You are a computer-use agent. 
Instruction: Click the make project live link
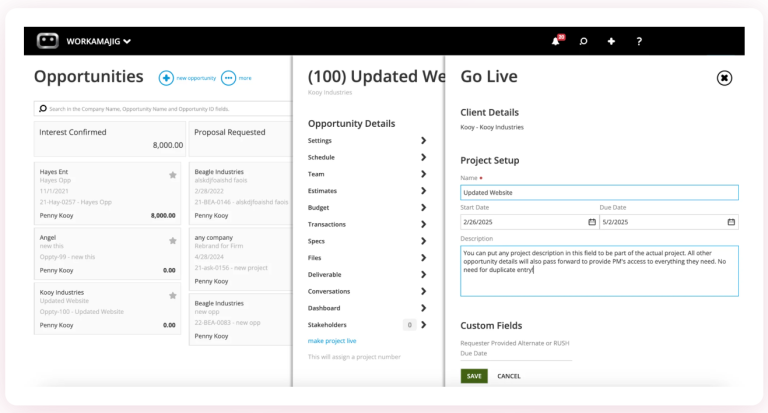(332, 342)
